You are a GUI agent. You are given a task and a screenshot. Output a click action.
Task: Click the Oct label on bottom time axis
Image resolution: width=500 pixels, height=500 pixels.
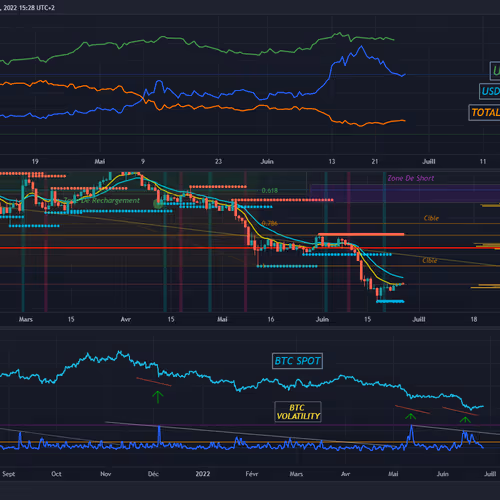[56, 474]
